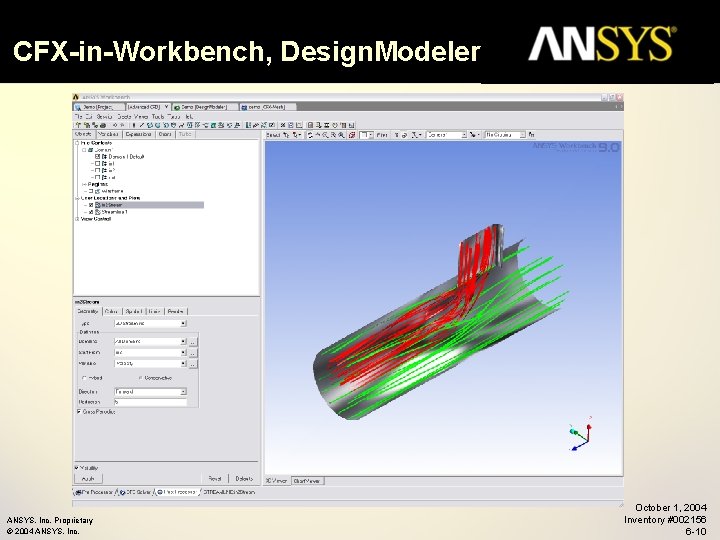Click the Zoom Box icon
Image resolution: width=720 pixels, height=540 pixels.
pyautogui.click(x=333, y=135)
